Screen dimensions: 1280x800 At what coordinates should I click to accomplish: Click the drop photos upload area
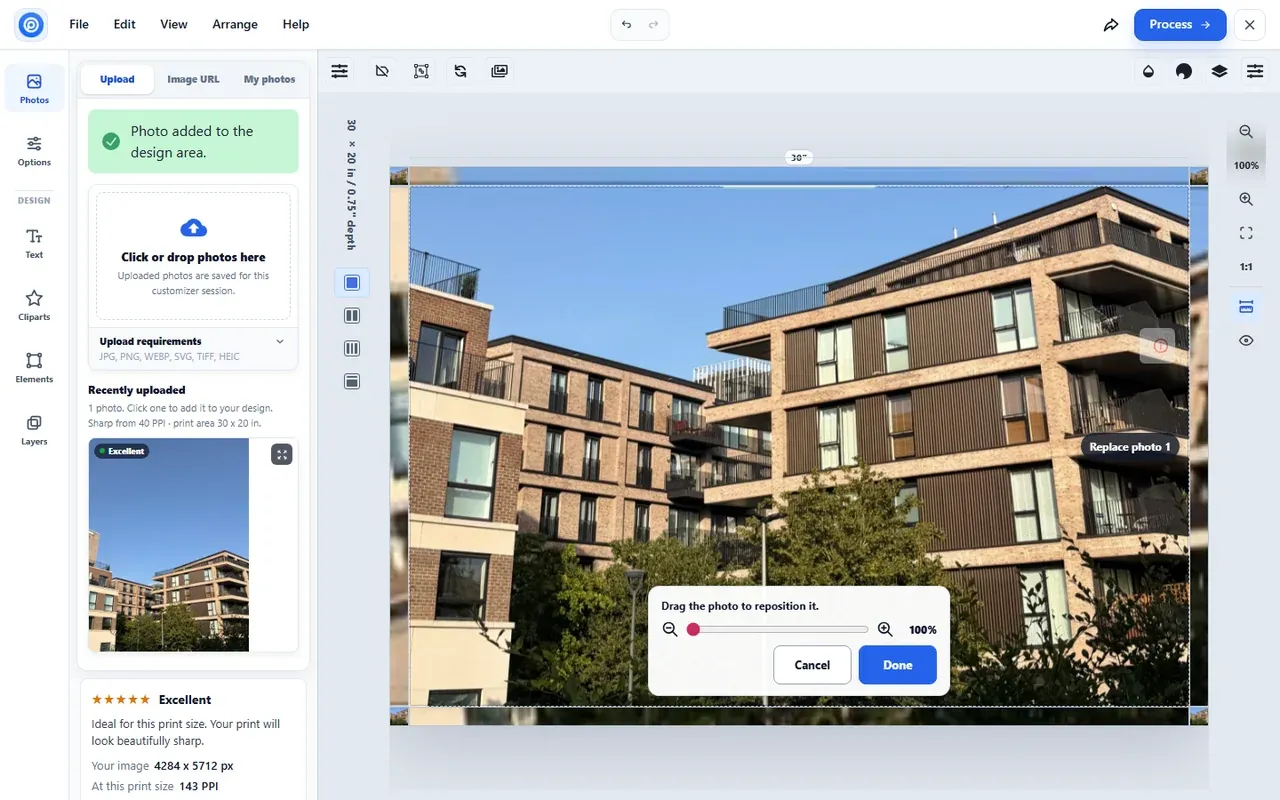[193, 256]
